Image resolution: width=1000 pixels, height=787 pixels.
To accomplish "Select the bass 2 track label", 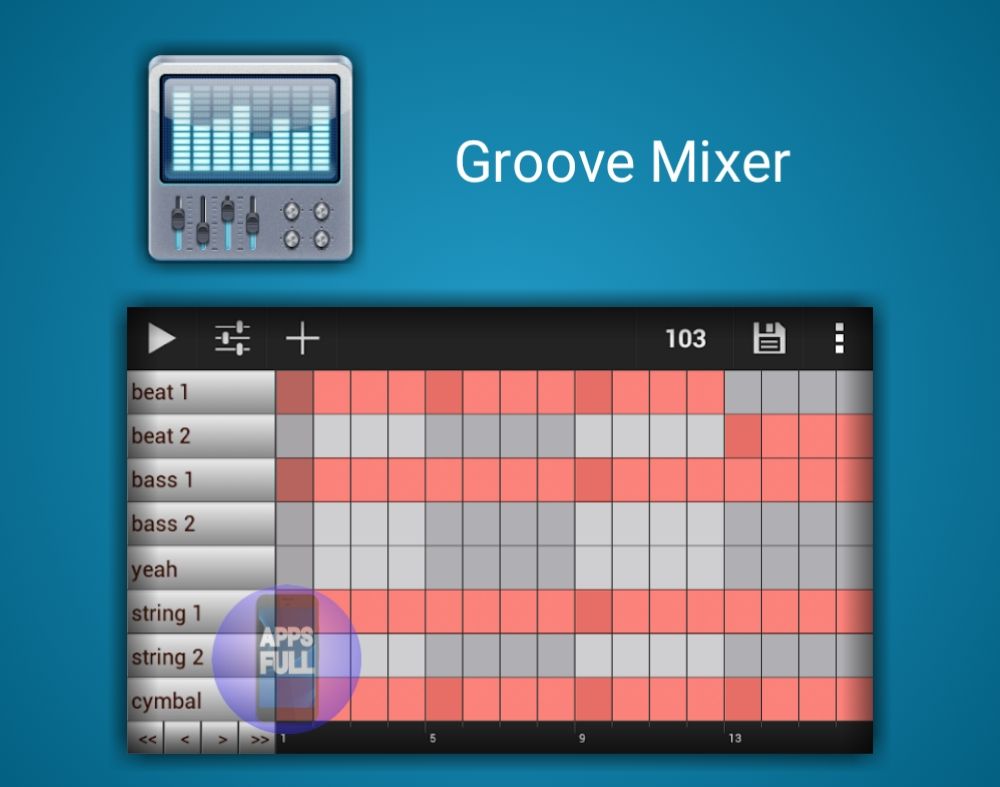I will coord(202,524).
